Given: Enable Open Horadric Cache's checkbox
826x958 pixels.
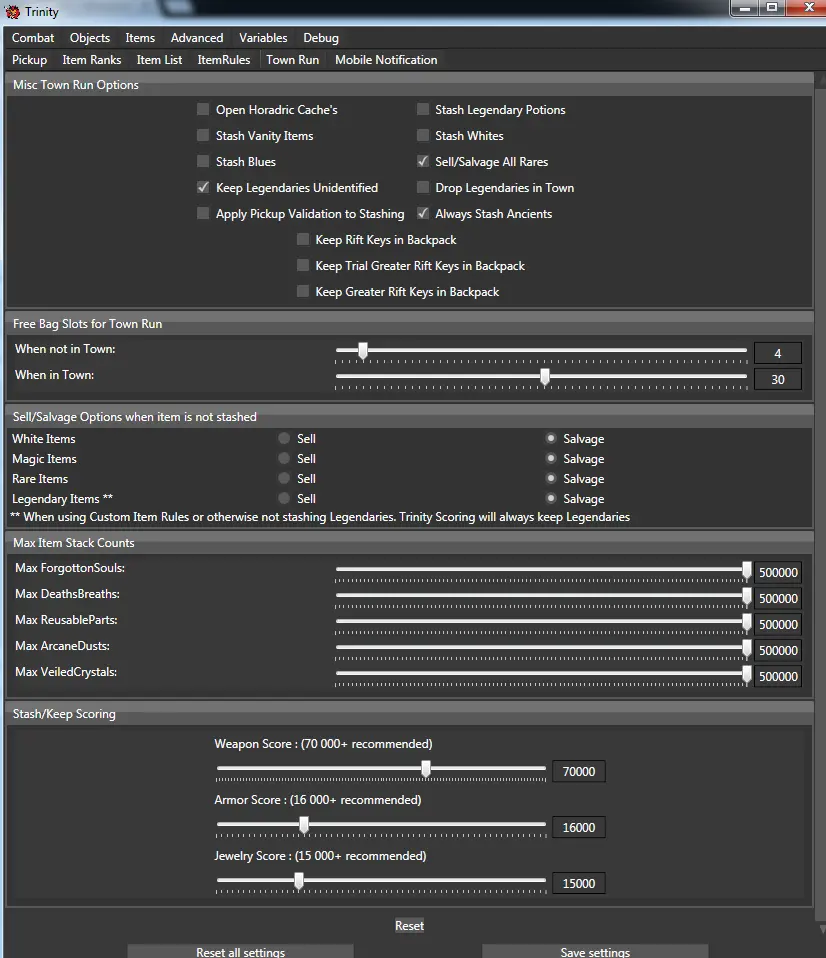Looking at the screenshot, I should pyautogui.click(x=204, y=110).
